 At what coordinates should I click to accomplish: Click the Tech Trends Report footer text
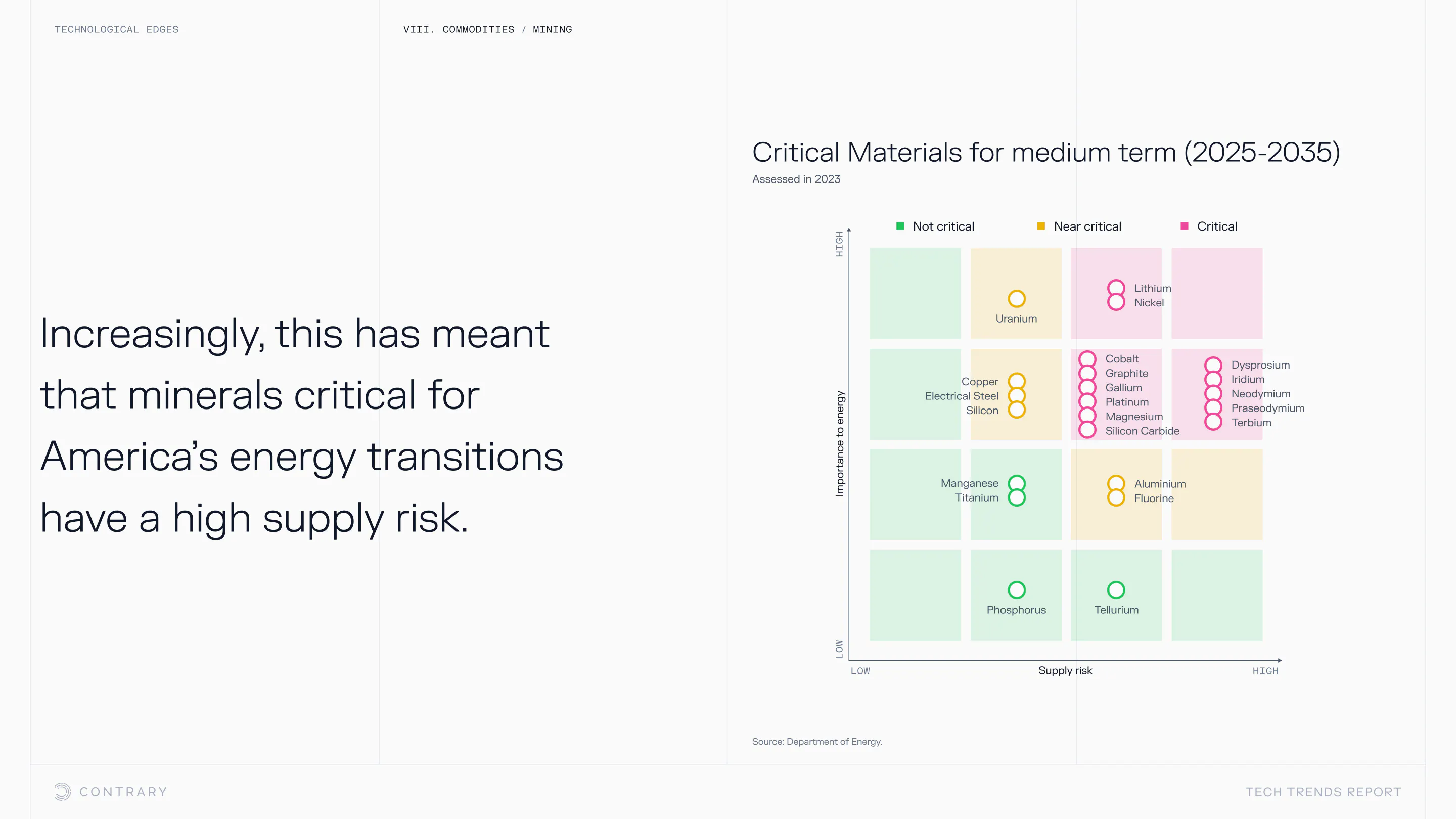[1323, 792]
